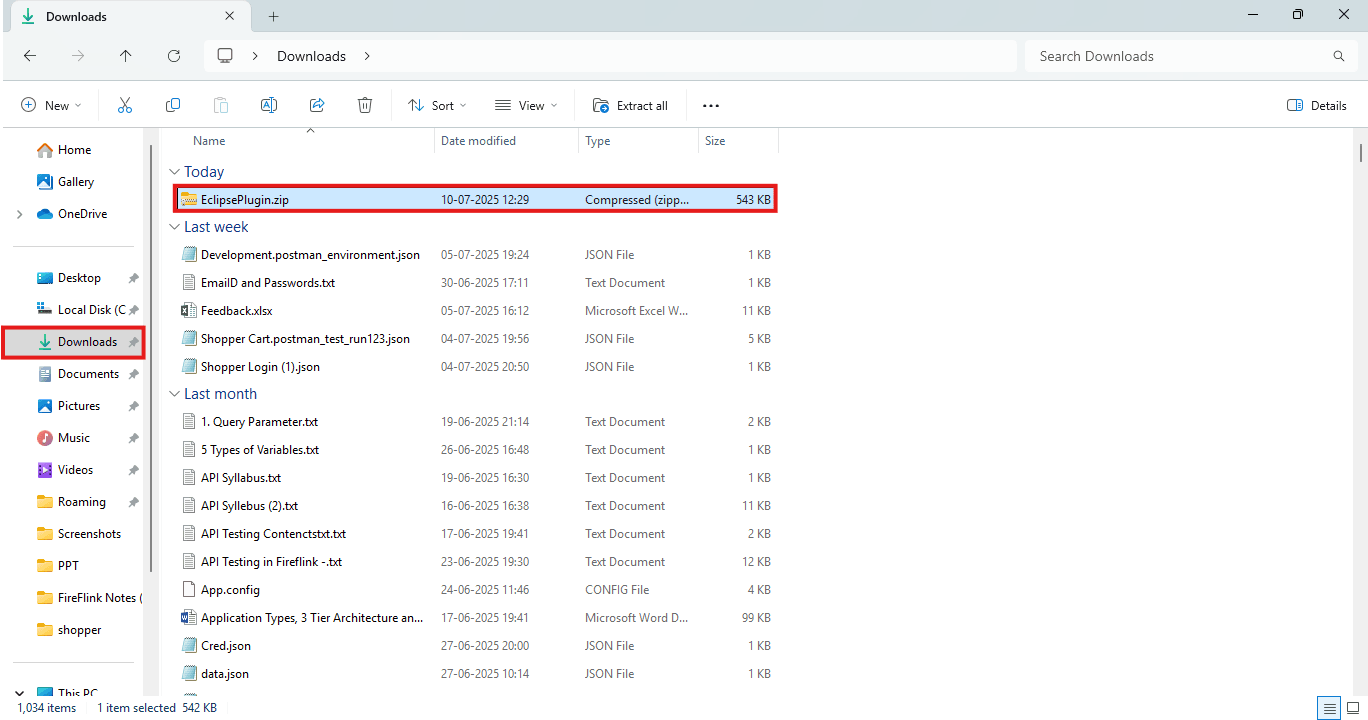Select the Feedback.xlsx Excel file icon
This screenshot has height=720, width=1368.
click(189, 311)
